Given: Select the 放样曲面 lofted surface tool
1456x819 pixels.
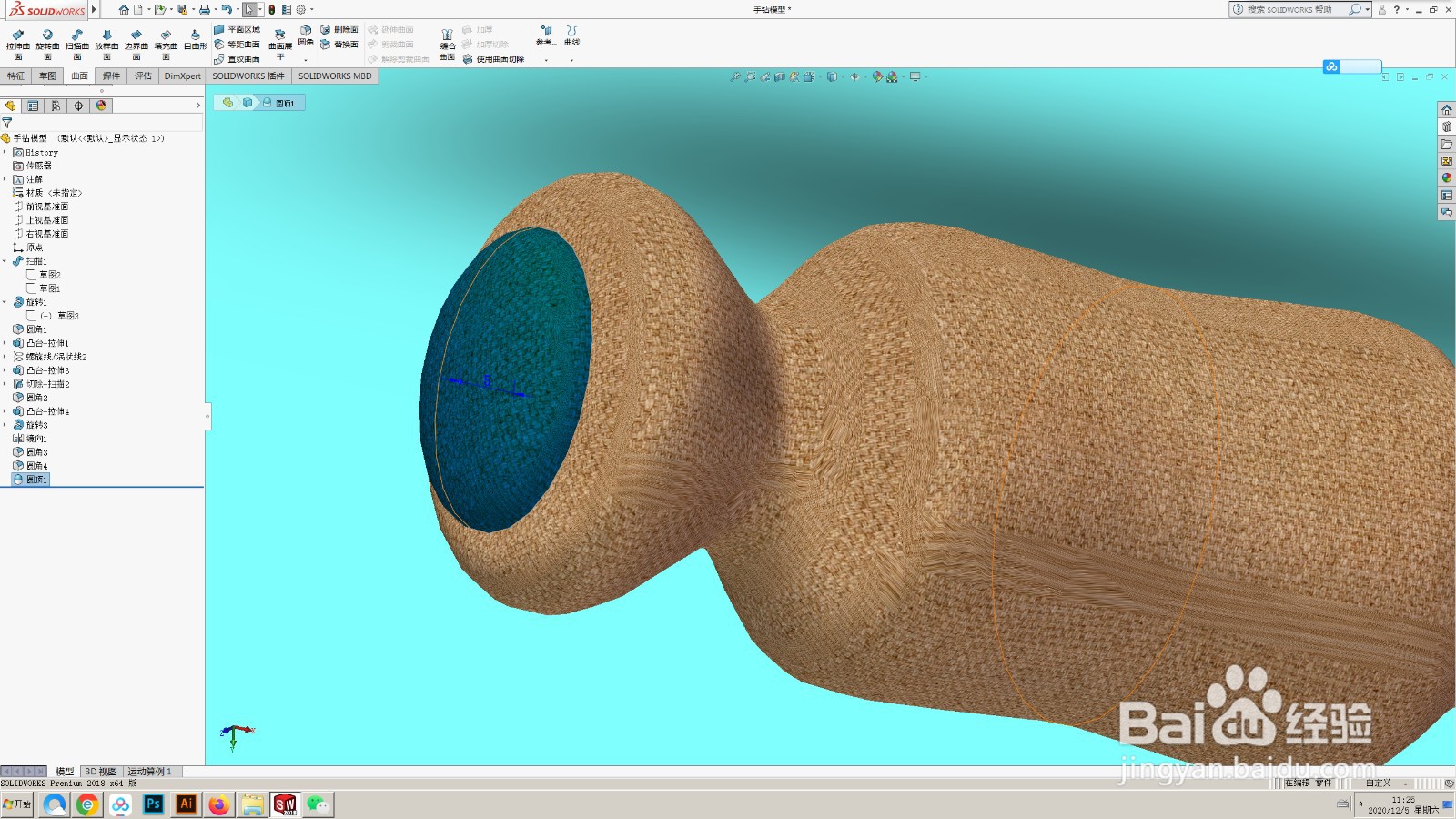Looking at the screenshot, I should pyautogui.click(x=106, y=44).
